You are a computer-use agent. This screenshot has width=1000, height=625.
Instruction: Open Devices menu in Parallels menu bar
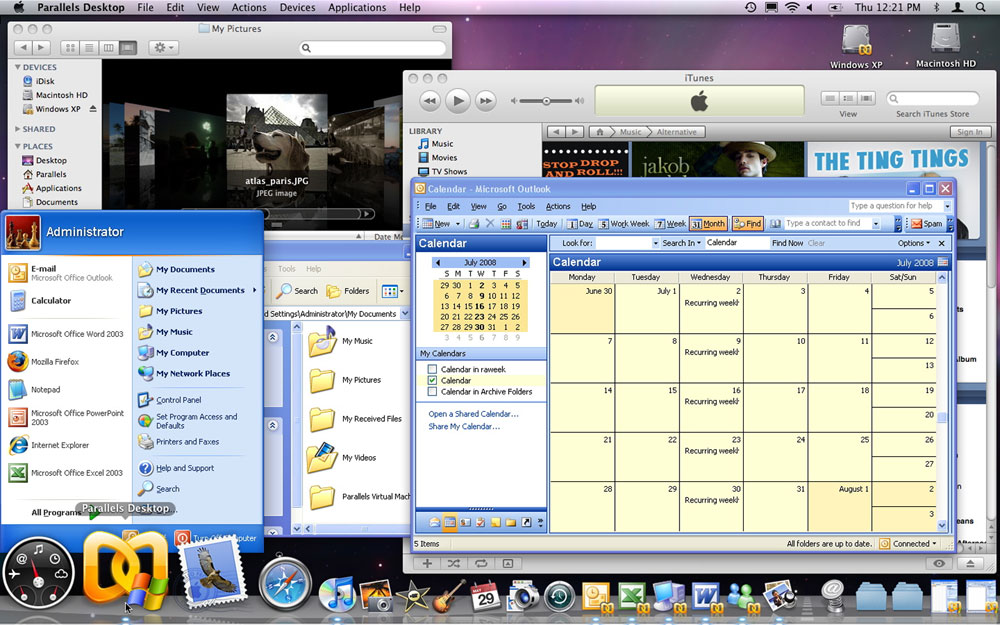[297, 8]
